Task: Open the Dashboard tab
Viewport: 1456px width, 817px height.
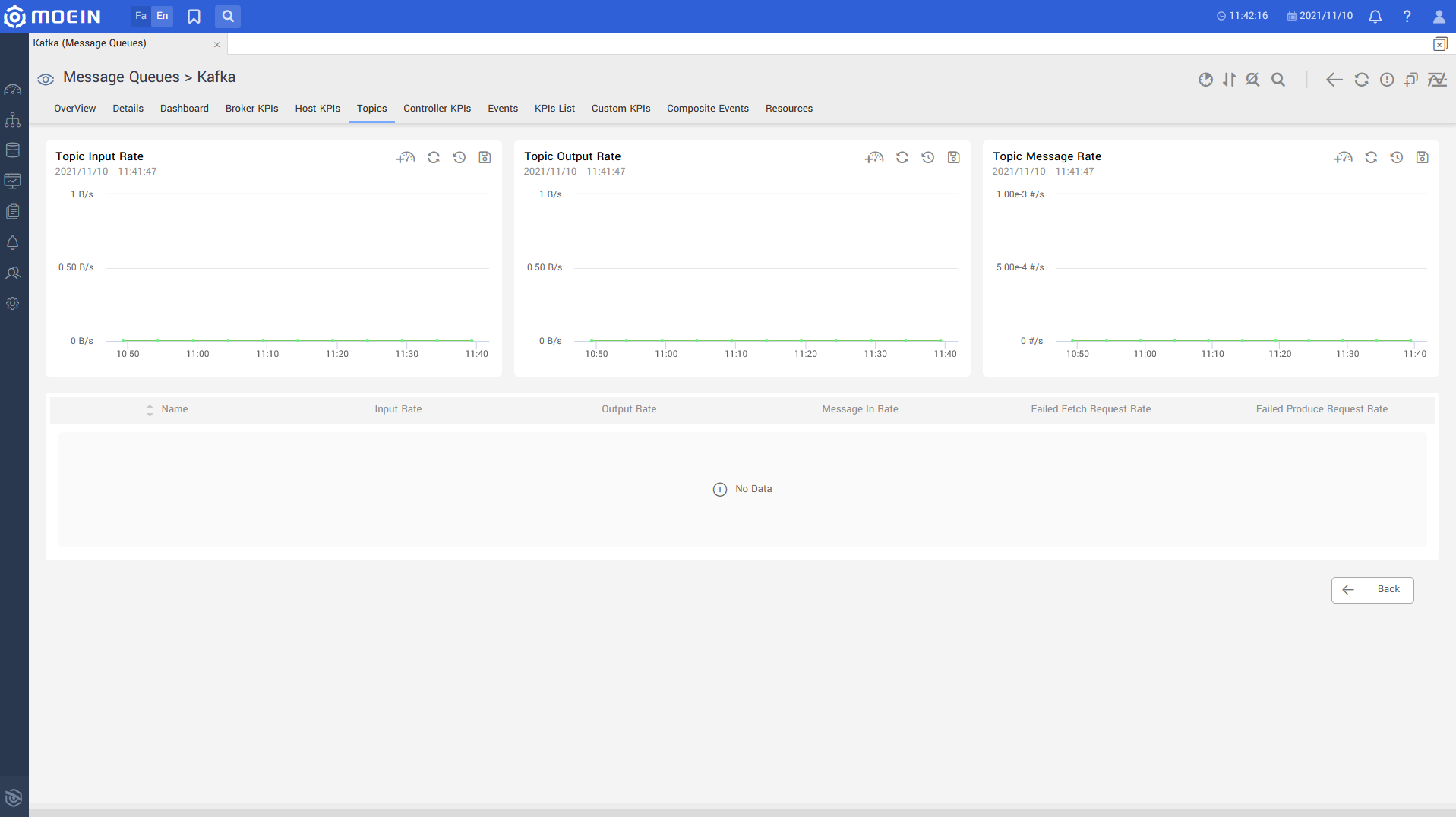Action: [x=185, y=109]
